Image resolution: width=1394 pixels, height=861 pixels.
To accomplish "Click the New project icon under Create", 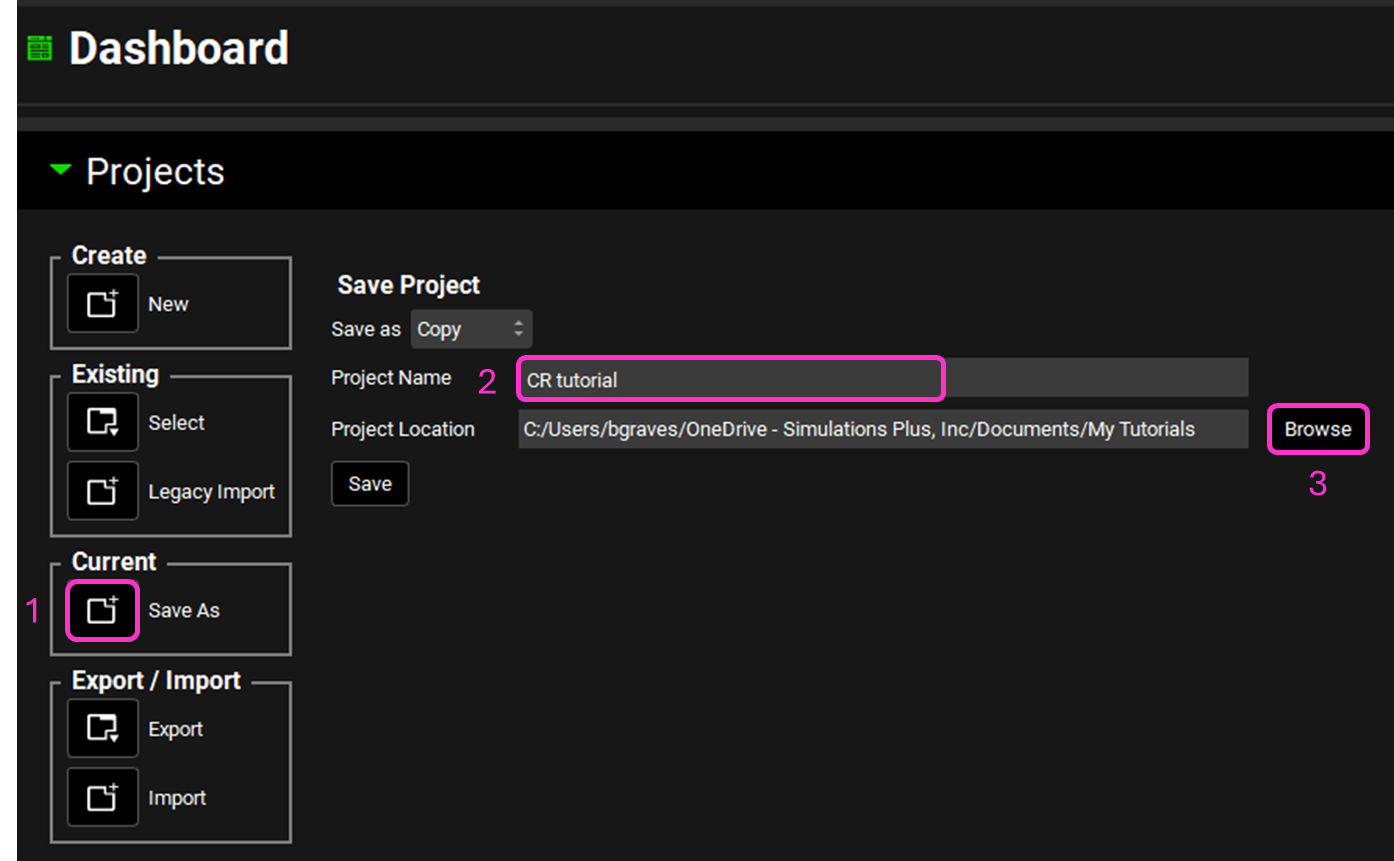I will tap(102, 303).
